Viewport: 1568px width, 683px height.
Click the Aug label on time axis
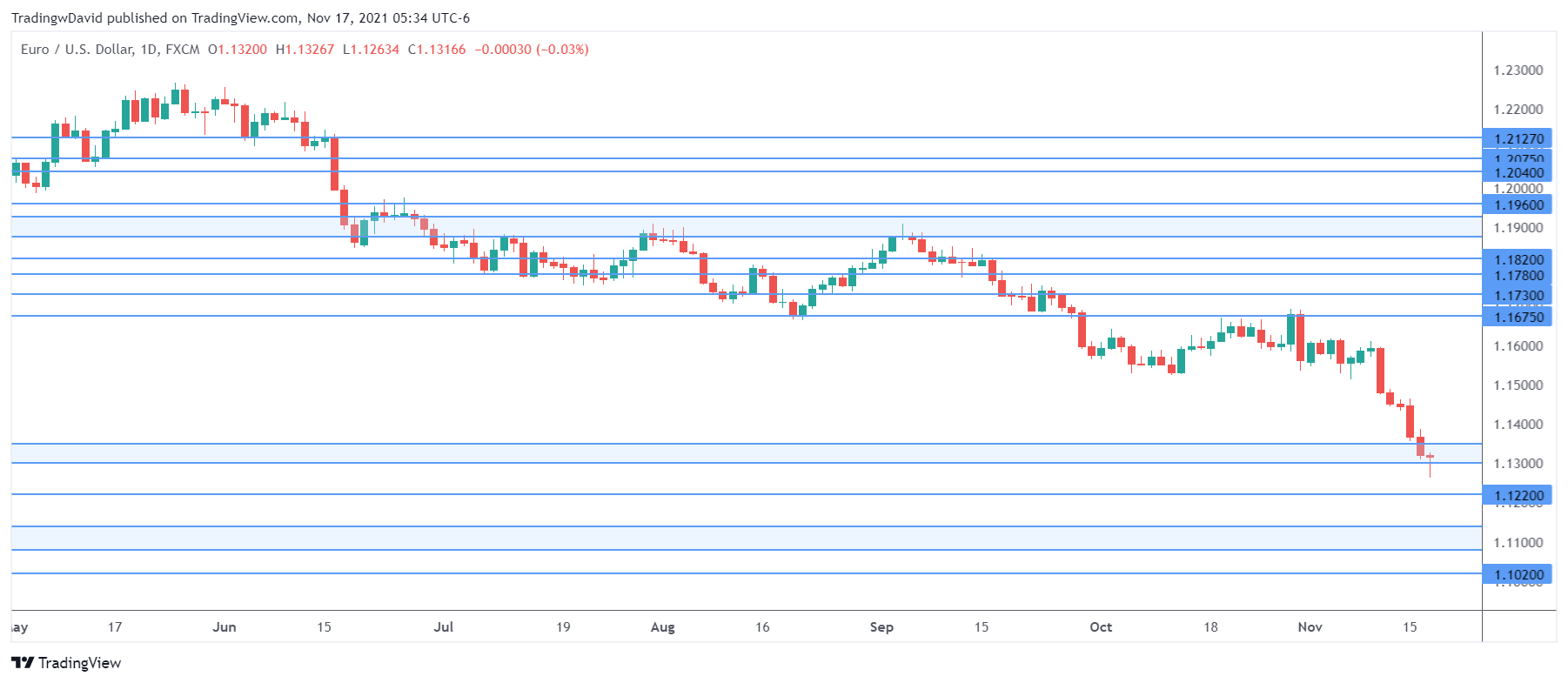pyautogui.click(x=662, y=627)
